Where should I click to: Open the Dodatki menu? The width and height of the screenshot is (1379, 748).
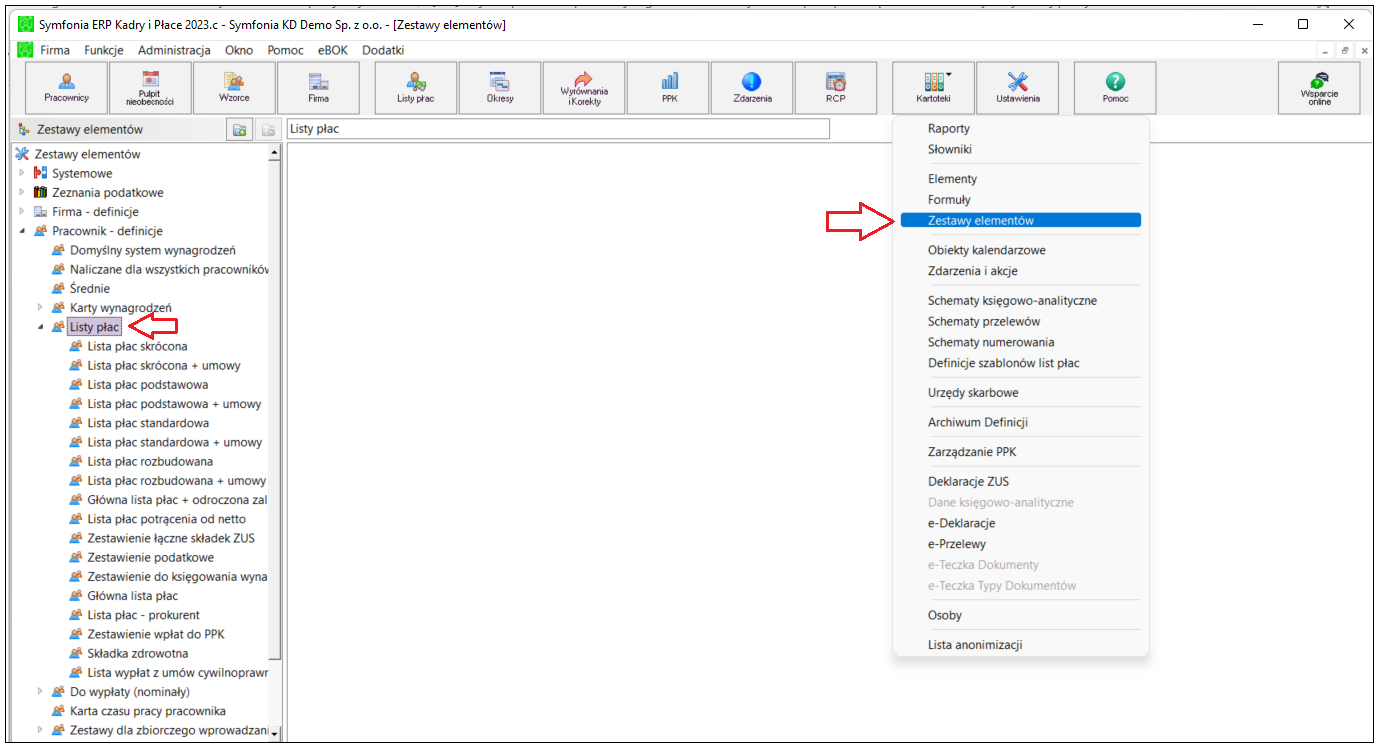pyautogui.click(x=383, y=50)
